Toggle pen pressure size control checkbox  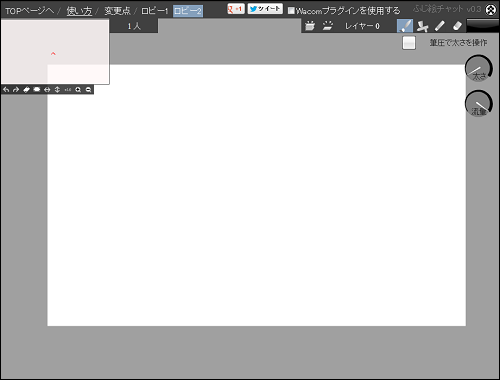(409, 43)
